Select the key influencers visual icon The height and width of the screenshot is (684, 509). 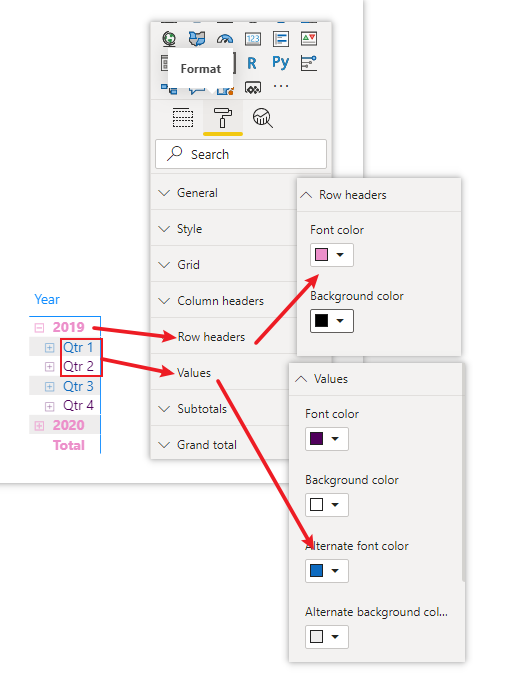point(309,63)
